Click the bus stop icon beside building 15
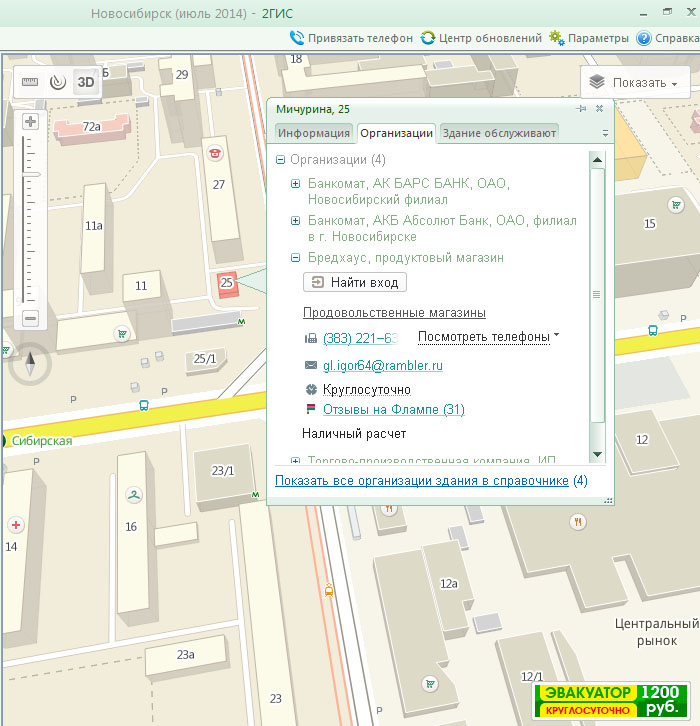This screenshot has height=726, width=700. (x=653, y=331)
